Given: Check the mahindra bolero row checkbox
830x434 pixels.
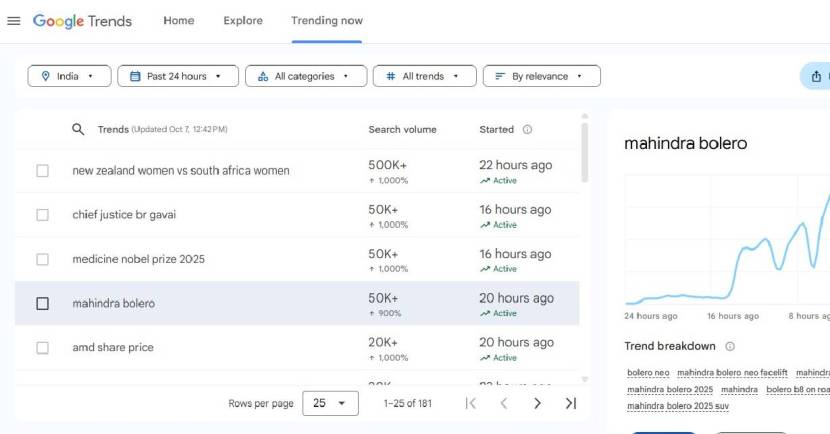Looking at the screenshot, I should (x=42, y=303).
